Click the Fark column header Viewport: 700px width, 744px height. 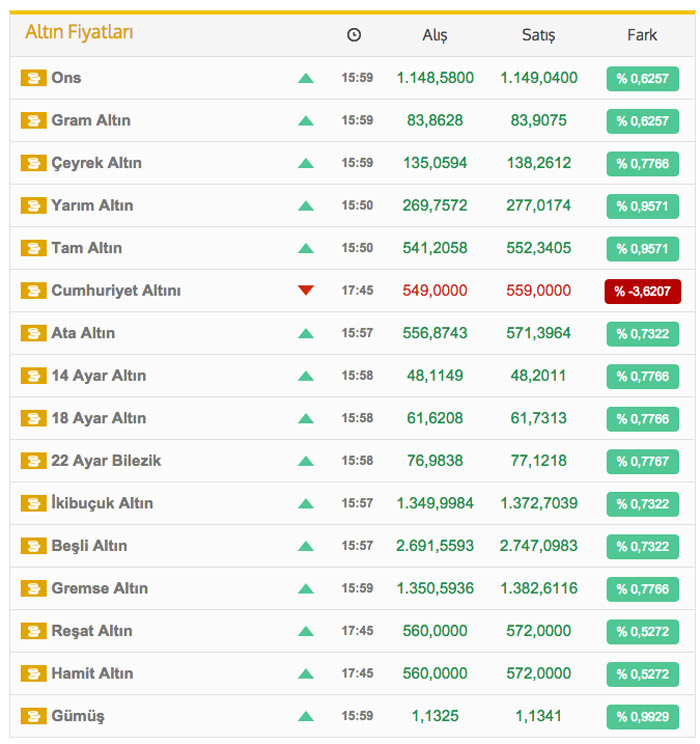642,35
